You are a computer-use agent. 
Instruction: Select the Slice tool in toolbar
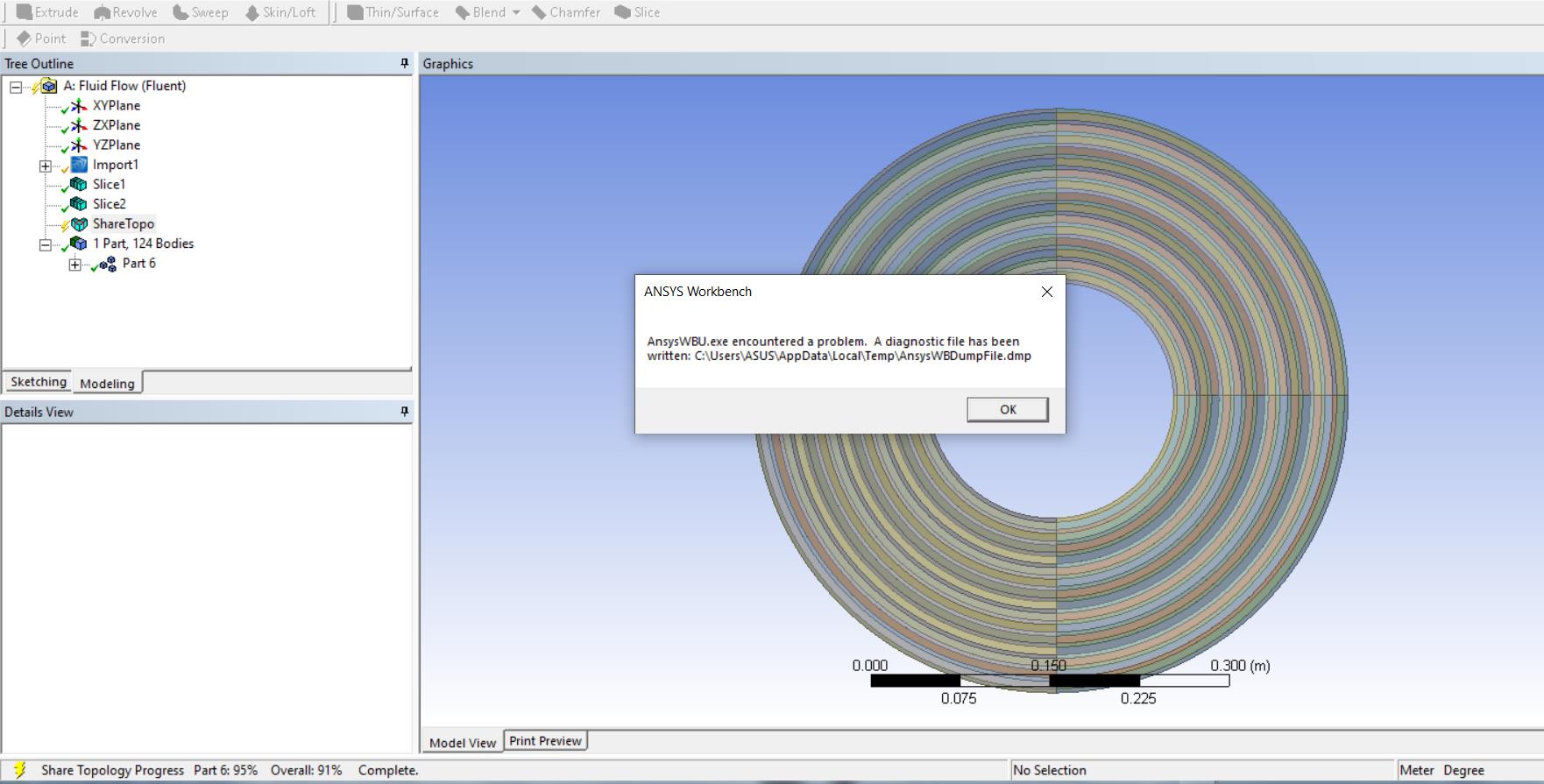pyautogui.click(x=637, y=12)
